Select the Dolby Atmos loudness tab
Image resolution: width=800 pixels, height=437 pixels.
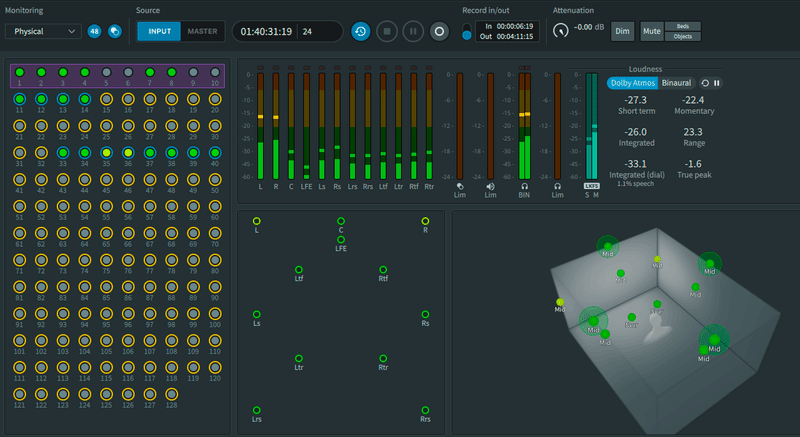click(633, 83)
